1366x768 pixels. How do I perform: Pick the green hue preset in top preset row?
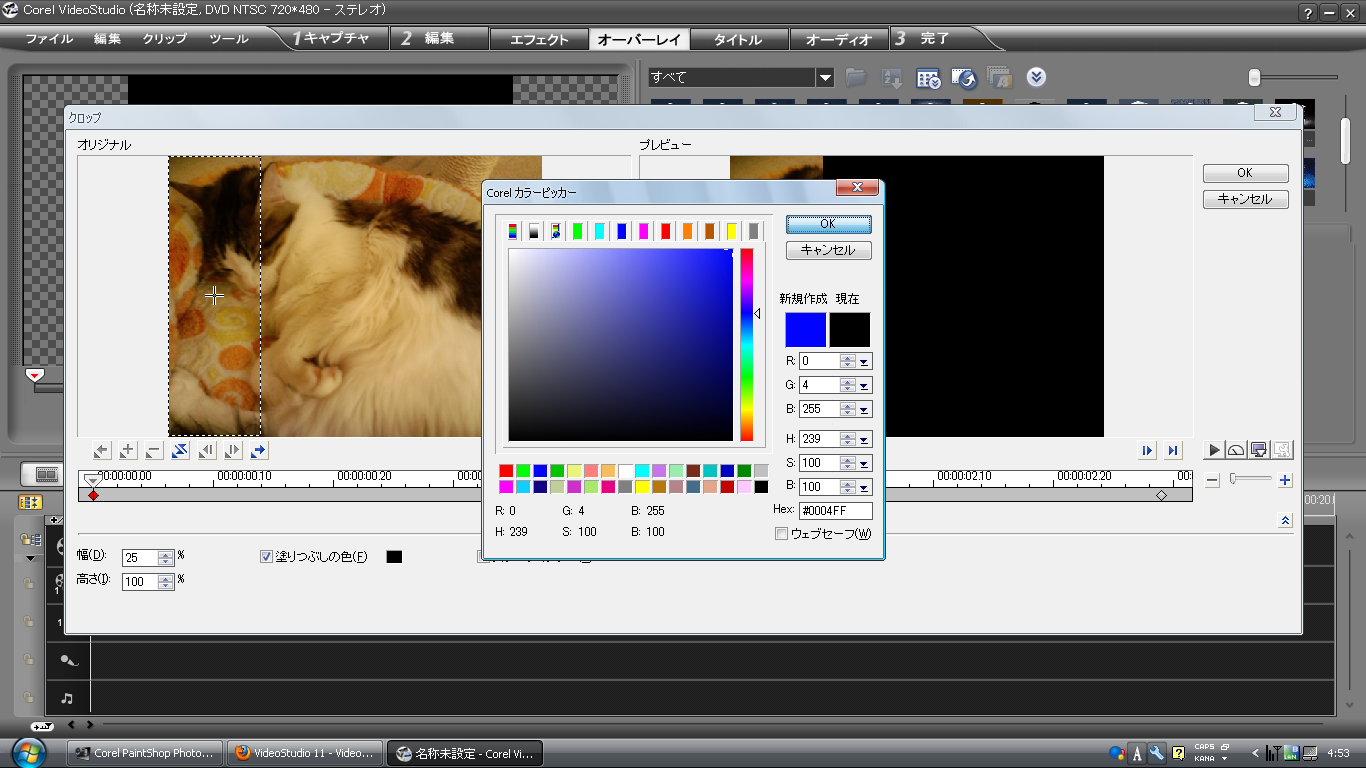[x=578, y=231]
